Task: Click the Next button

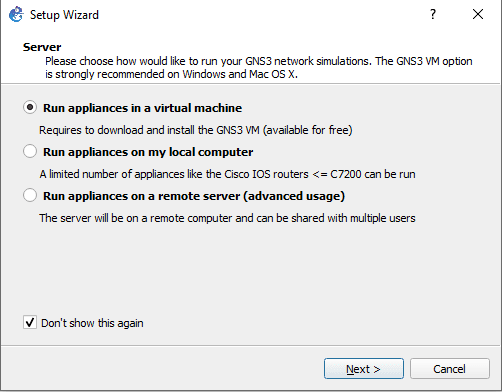Action: tap(364, 369)
